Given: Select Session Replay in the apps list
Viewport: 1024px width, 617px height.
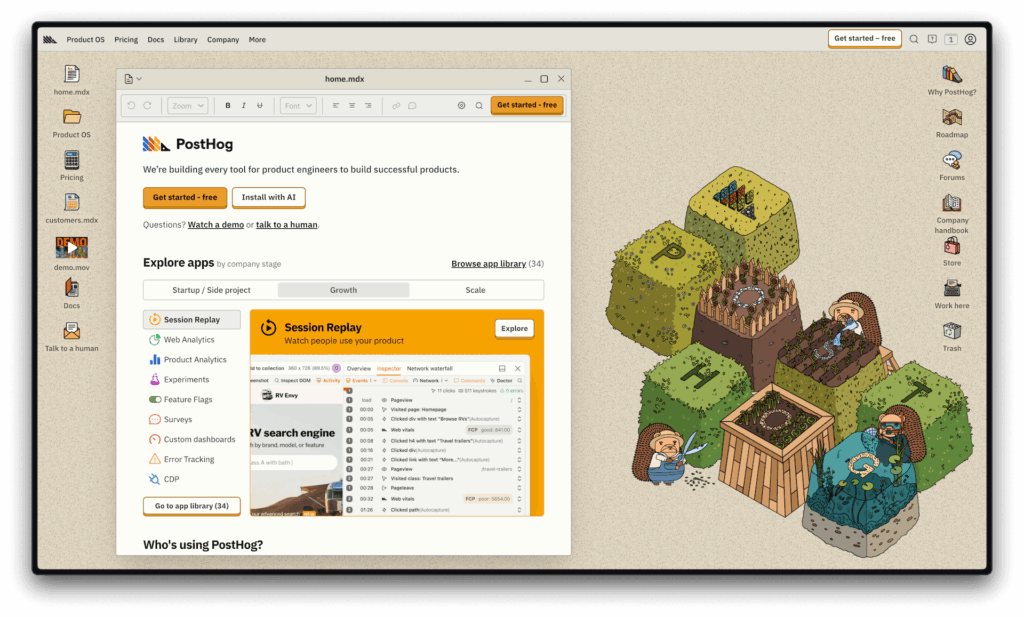Looking at the screenshot, I should tap(192, 320).
